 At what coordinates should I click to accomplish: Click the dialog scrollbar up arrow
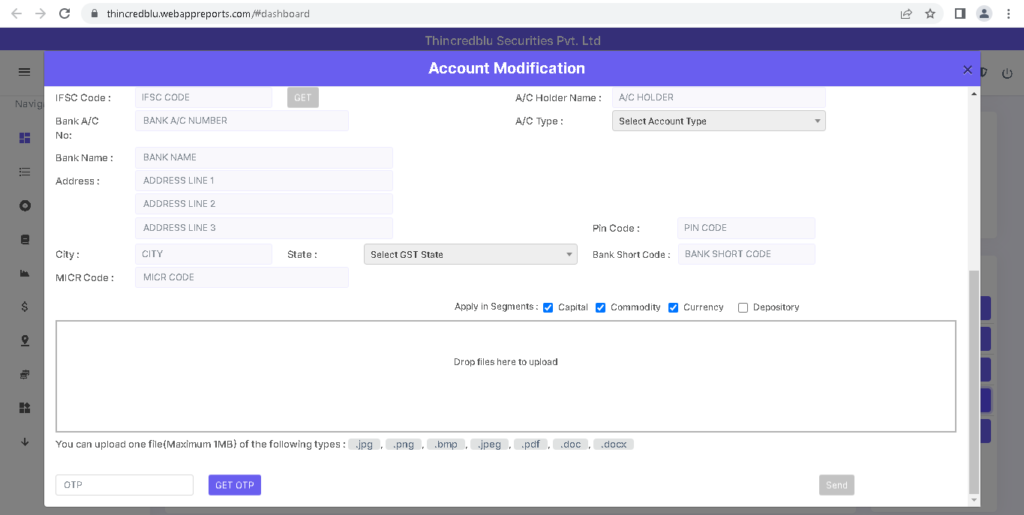pyautogui.click(x=974, y=94)
